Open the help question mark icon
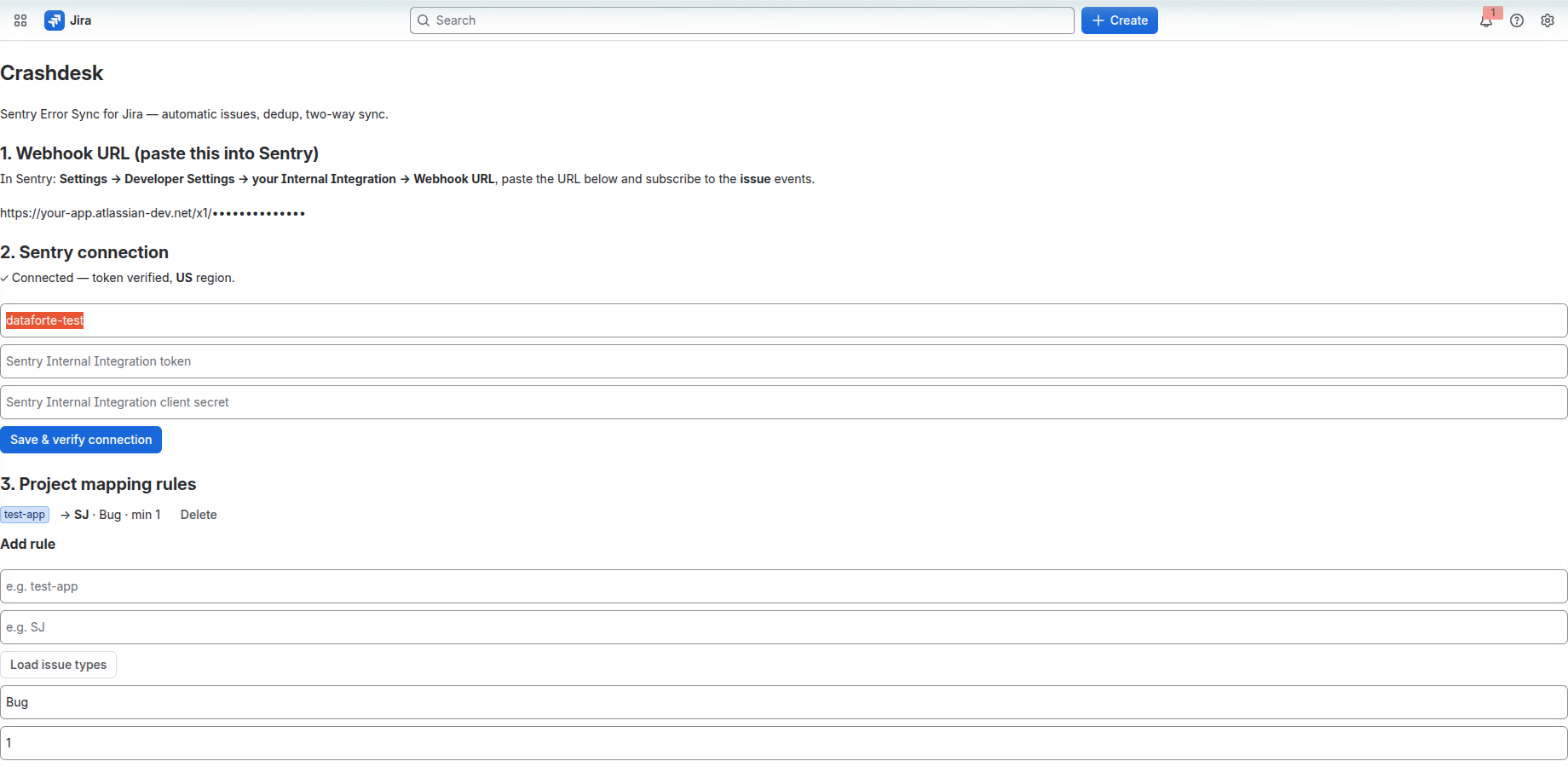Screen dimensions: 1568x767 coord(1517,20)
